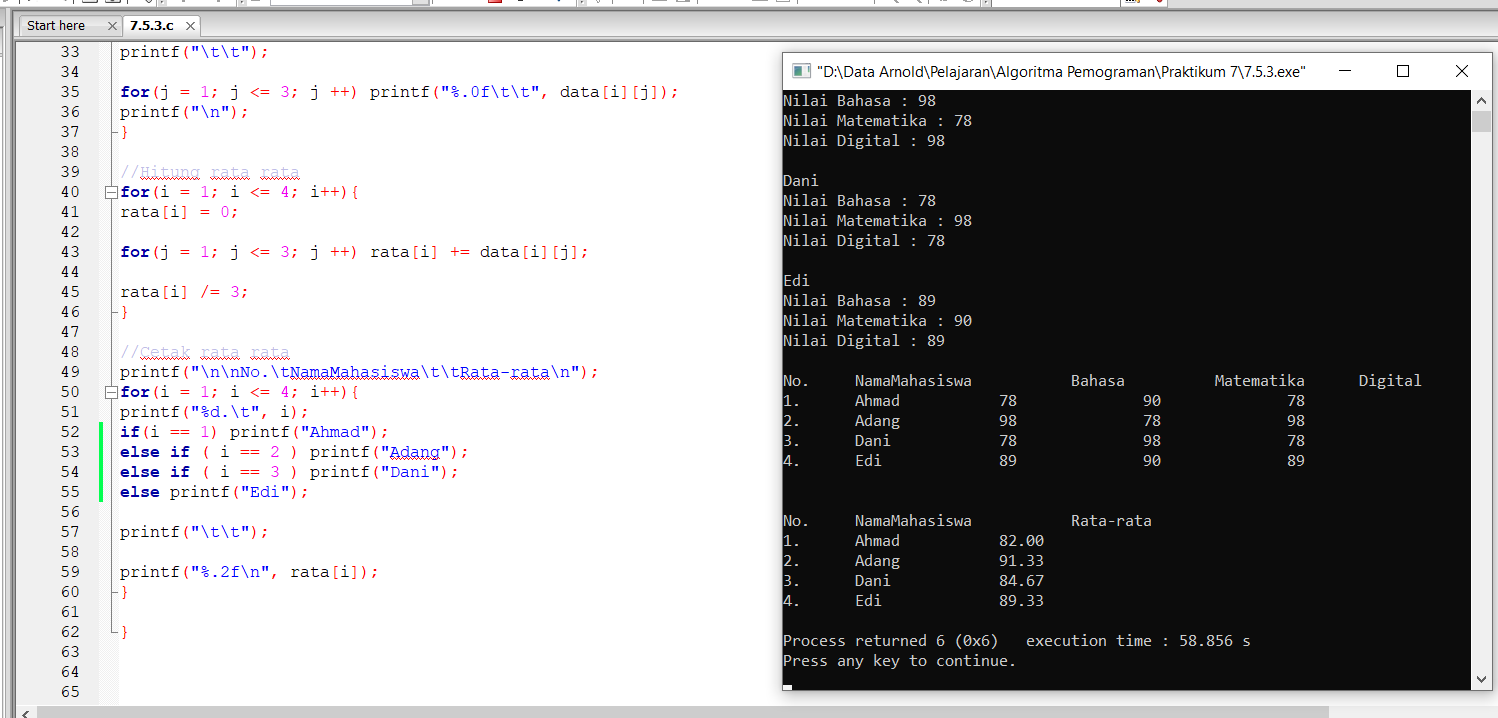Click the console scrollbar down arrow
Image resolution: width=1498 pixels, height=718 pixels.
(x=1481, y=679)
